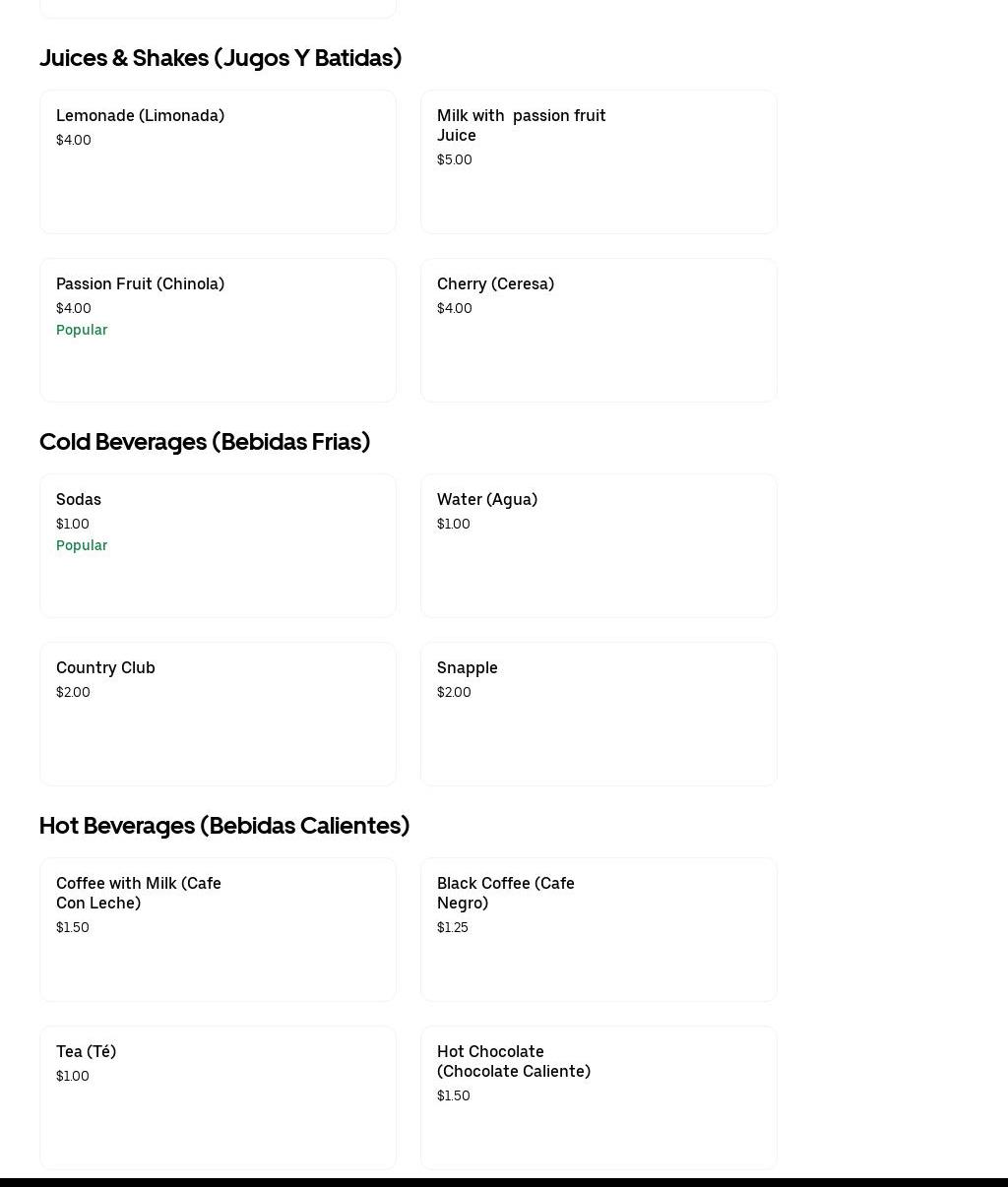Click the Cold Beverages (Bebidas Frias) heading

point(205,442)
